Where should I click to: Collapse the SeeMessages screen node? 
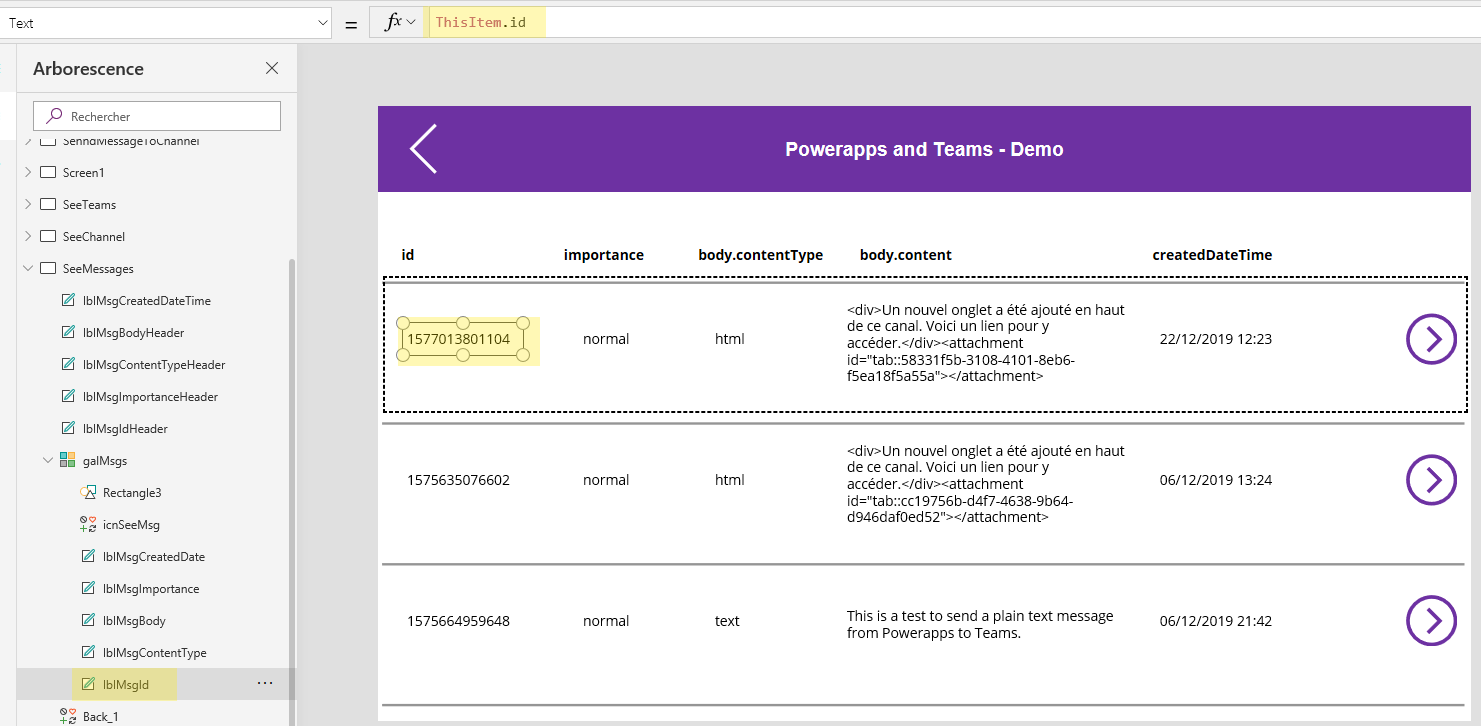point(27,268)
